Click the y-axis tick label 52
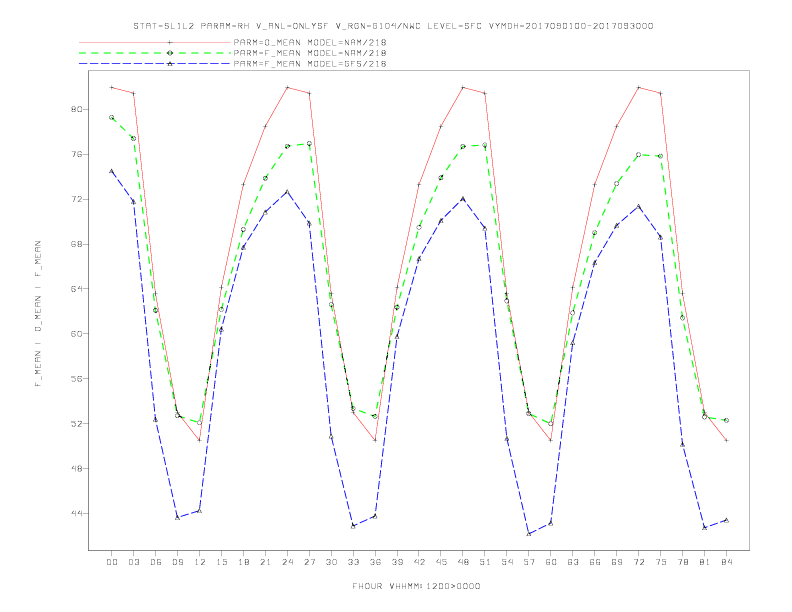This screenshot has height=612, width=792. pos(76,423)
